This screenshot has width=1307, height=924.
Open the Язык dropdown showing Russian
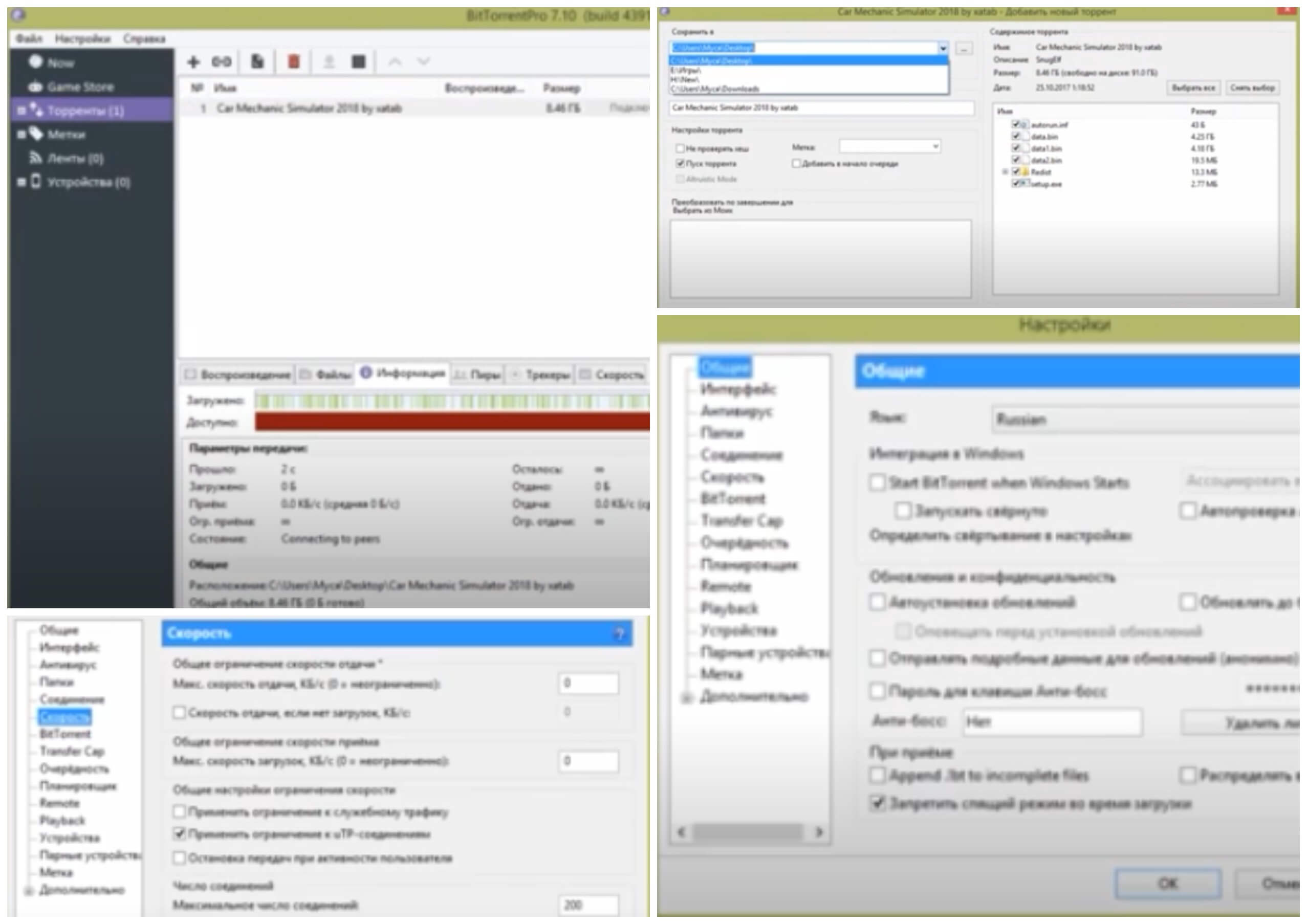[x=1145, y=420]
